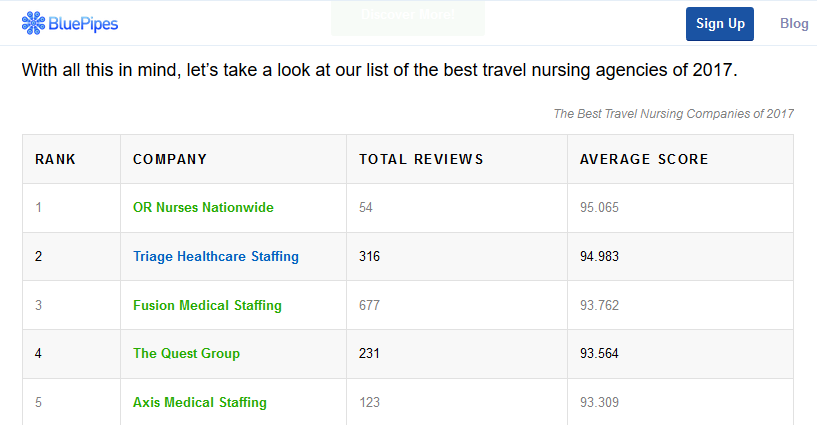The image size is (817, 425).
Task: Open the OR Nurses Nationwide link
Action: [x=203, y=207]
